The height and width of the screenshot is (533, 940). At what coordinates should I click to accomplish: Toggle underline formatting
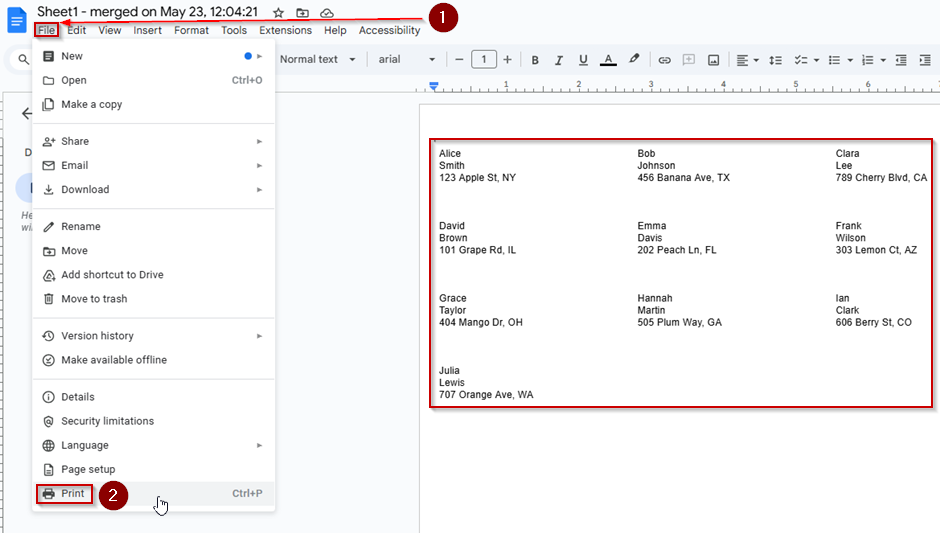point(583,60)
